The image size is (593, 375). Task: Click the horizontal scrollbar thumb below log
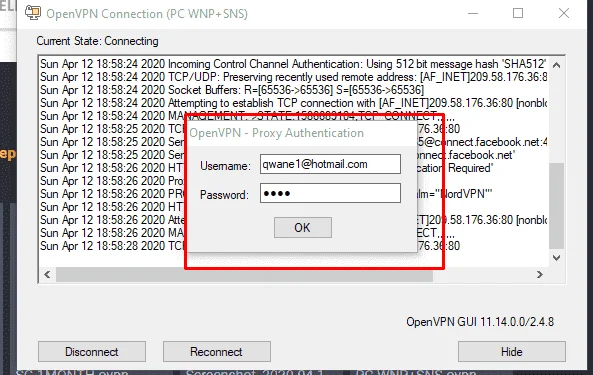[x=244, y=274]
